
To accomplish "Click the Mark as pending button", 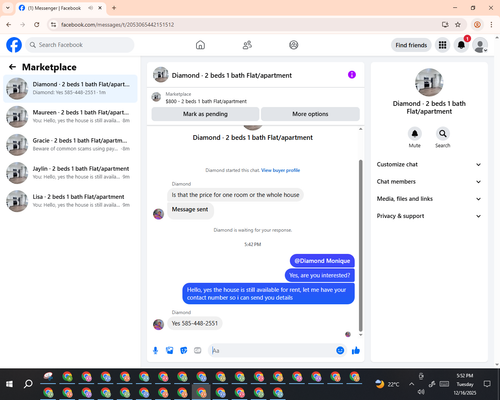I will [205, 114].
